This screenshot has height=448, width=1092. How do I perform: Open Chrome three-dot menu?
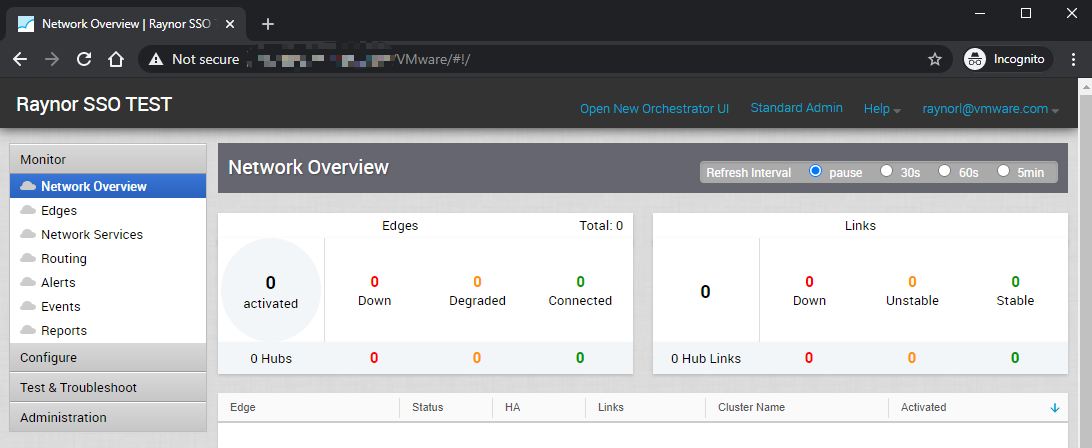pos(1073,59)
